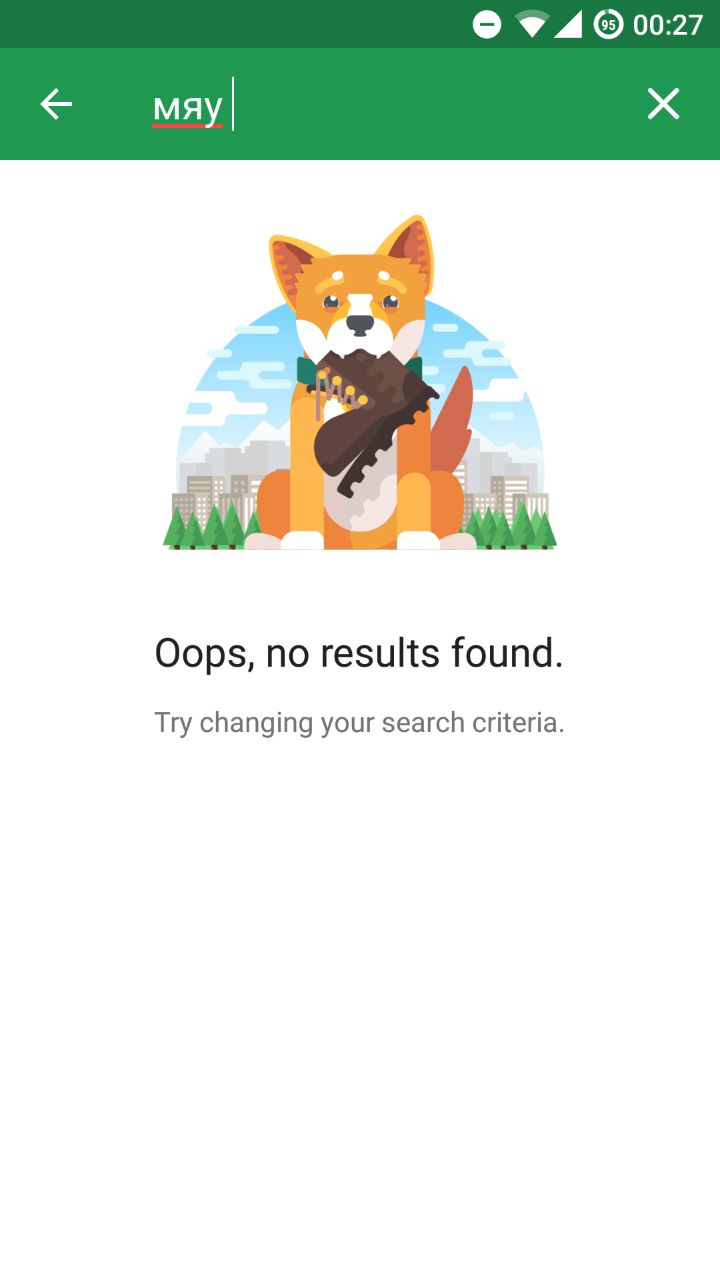The height and width of the screenshot is (1280, 720).
Task: Tap the circular battery indicator showing 95
Action: tap(608, 24)
